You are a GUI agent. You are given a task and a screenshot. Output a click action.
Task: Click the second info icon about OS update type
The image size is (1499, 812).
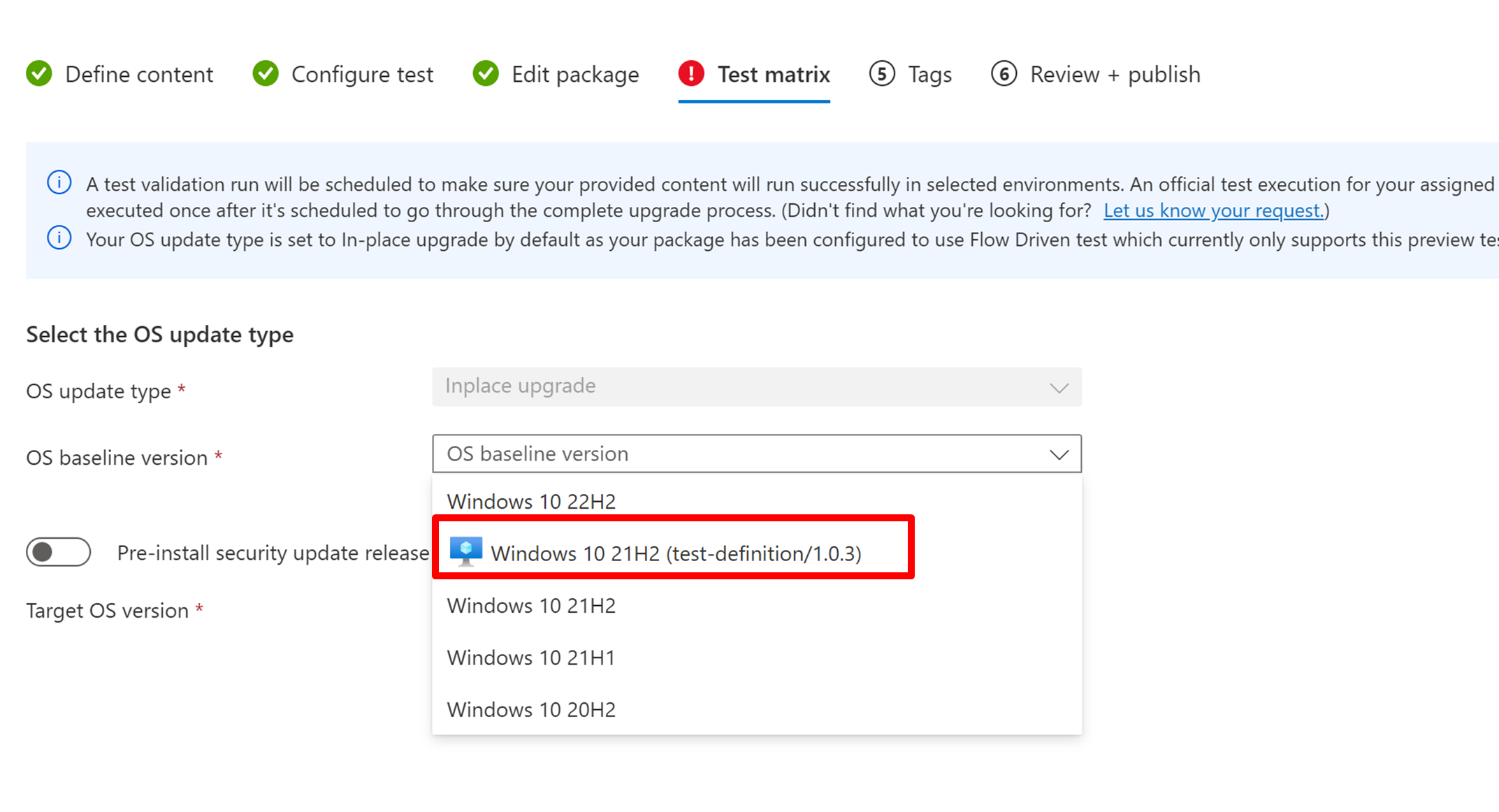59,238
